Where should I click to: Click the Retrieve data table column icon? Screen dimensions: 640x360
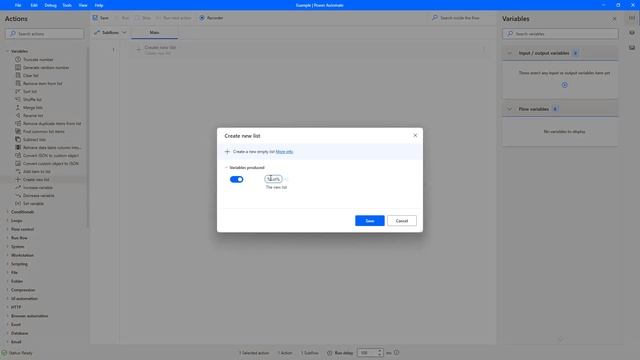click(18, 147)
